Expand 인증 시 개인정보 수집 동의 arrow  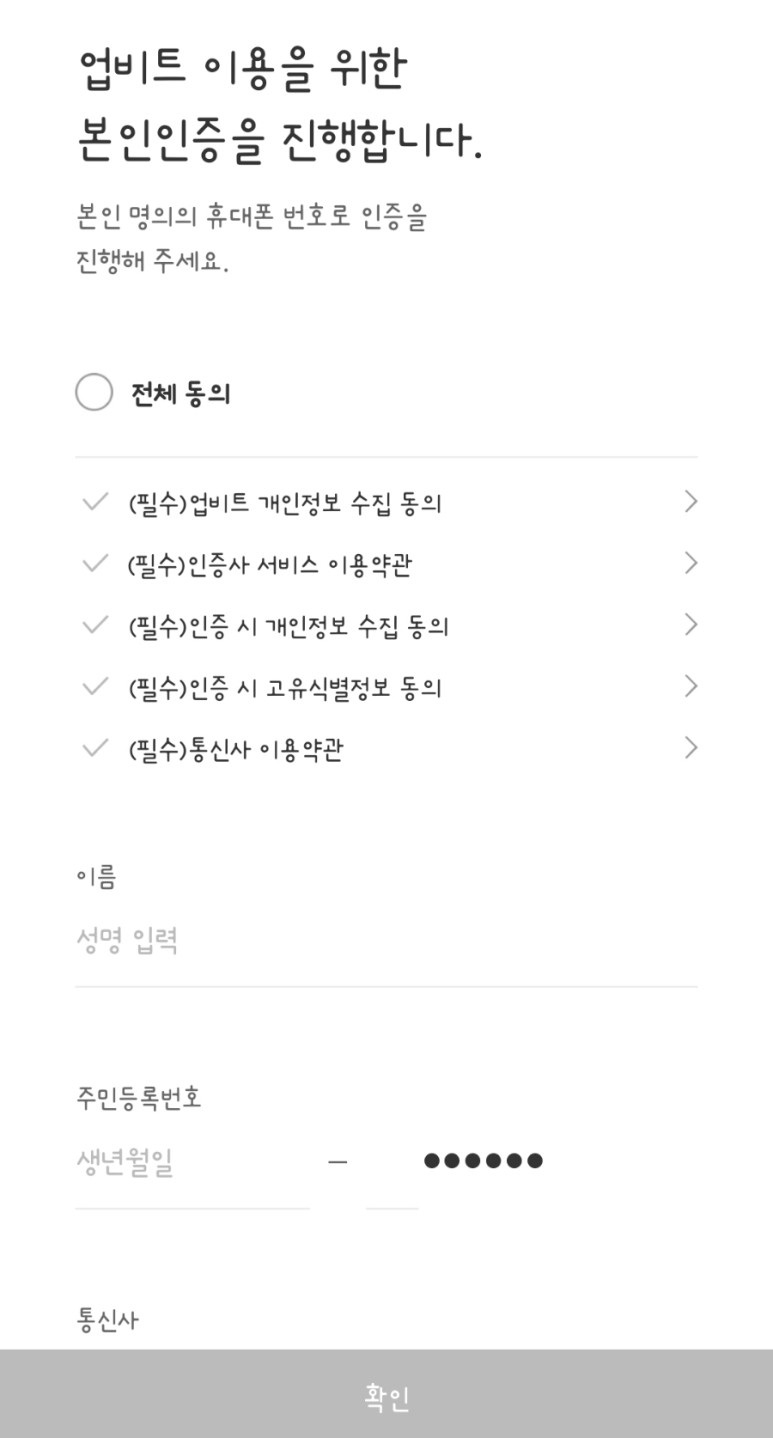coord(690,626)
